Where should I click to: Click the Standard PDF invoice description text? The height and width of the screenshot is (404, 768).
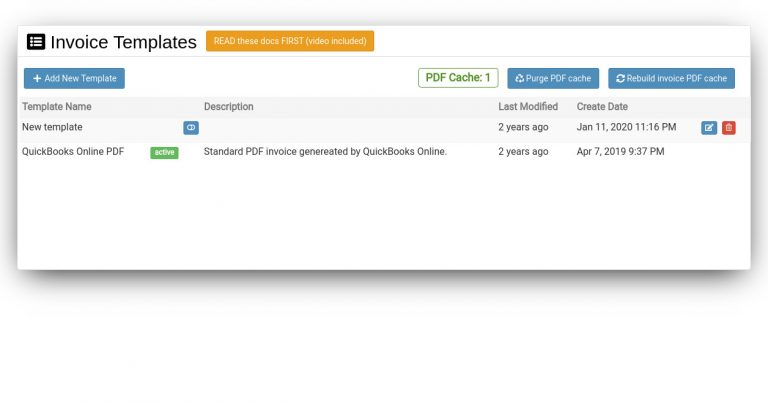pos(325,152)
